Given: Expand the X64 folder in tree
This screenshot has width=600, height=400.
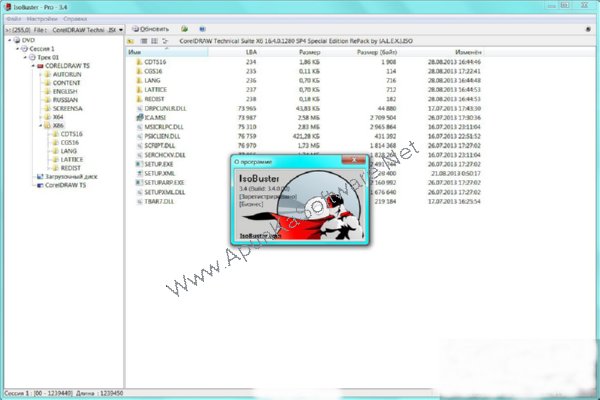Looking at the screenshot, I should (x=41, y=117).
